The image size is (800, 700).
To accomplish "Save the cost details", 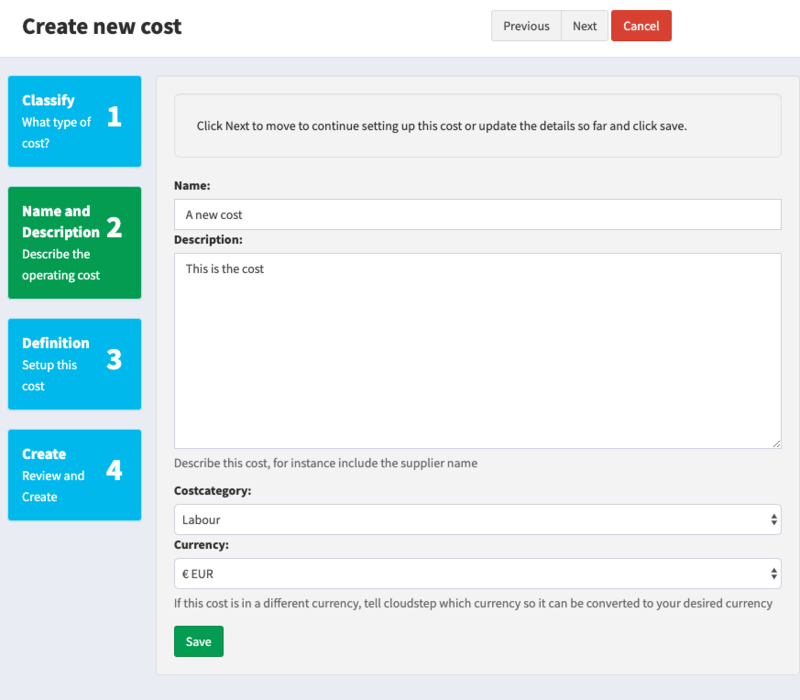I will [x=198, y=641].
